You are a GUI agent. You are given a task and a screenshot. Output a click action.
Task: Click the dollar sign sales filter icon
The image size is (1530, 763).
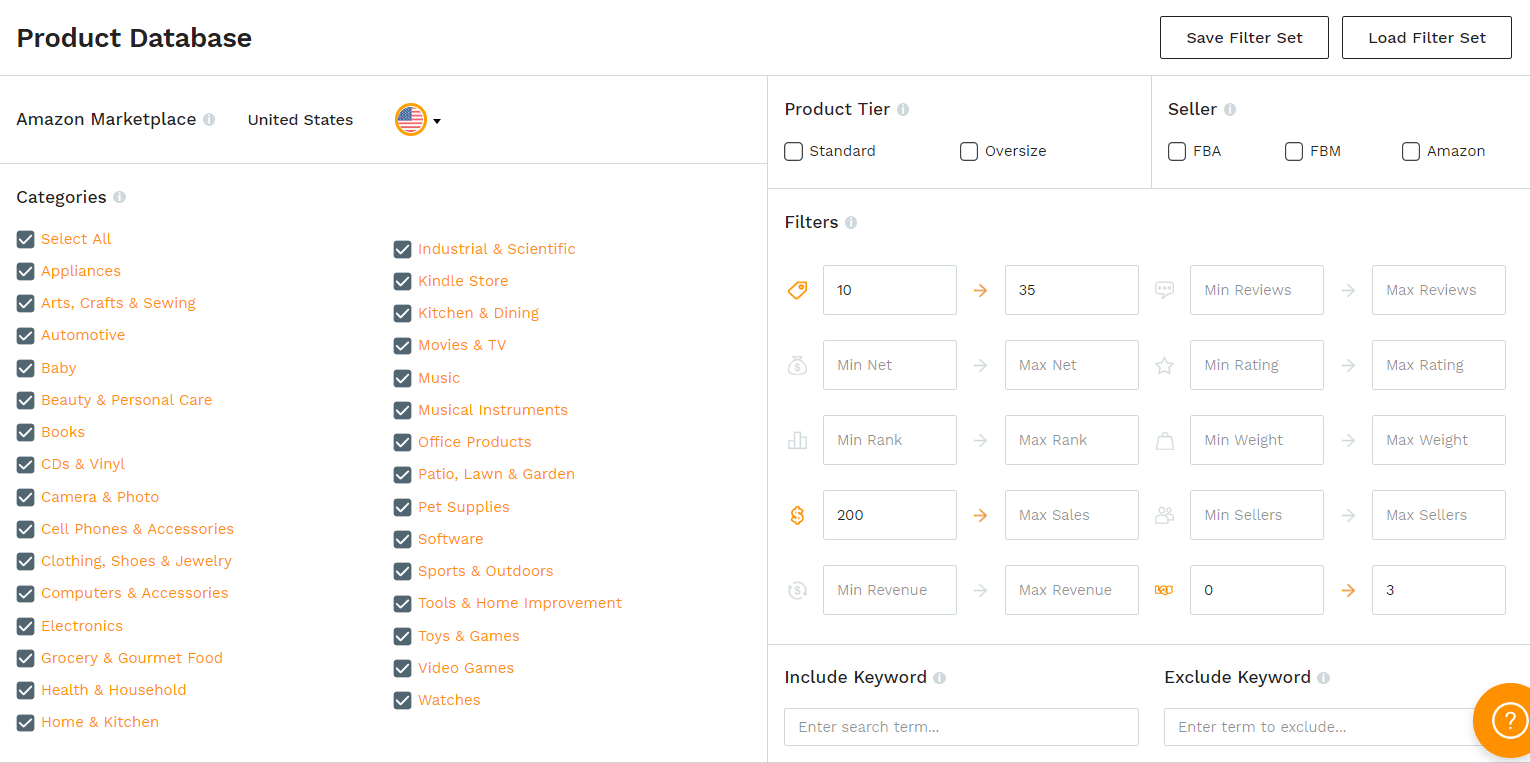[x=797, y=515]
